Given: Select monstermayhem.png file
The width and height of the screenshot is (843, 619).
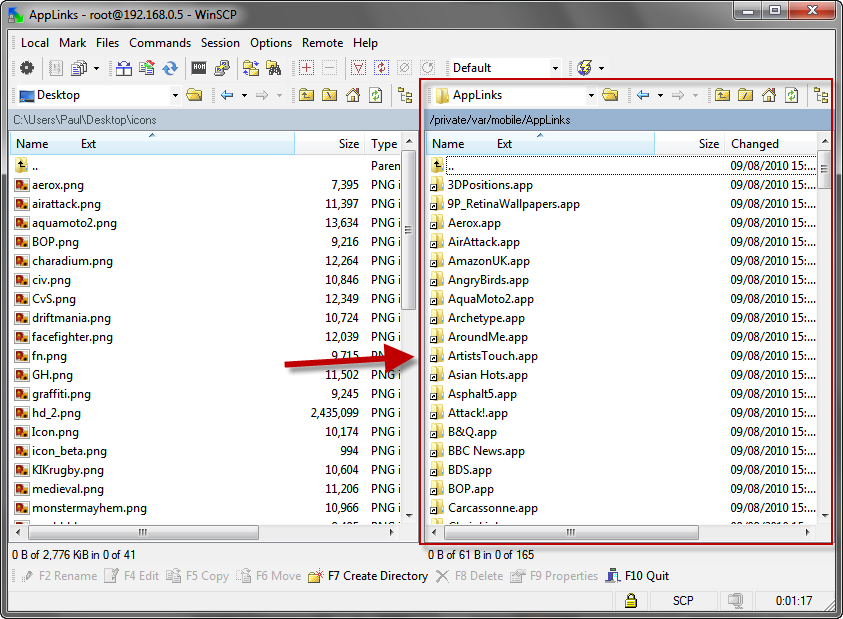Looking at the screenshot, I should pyautogui.click(x=89, y=508).
